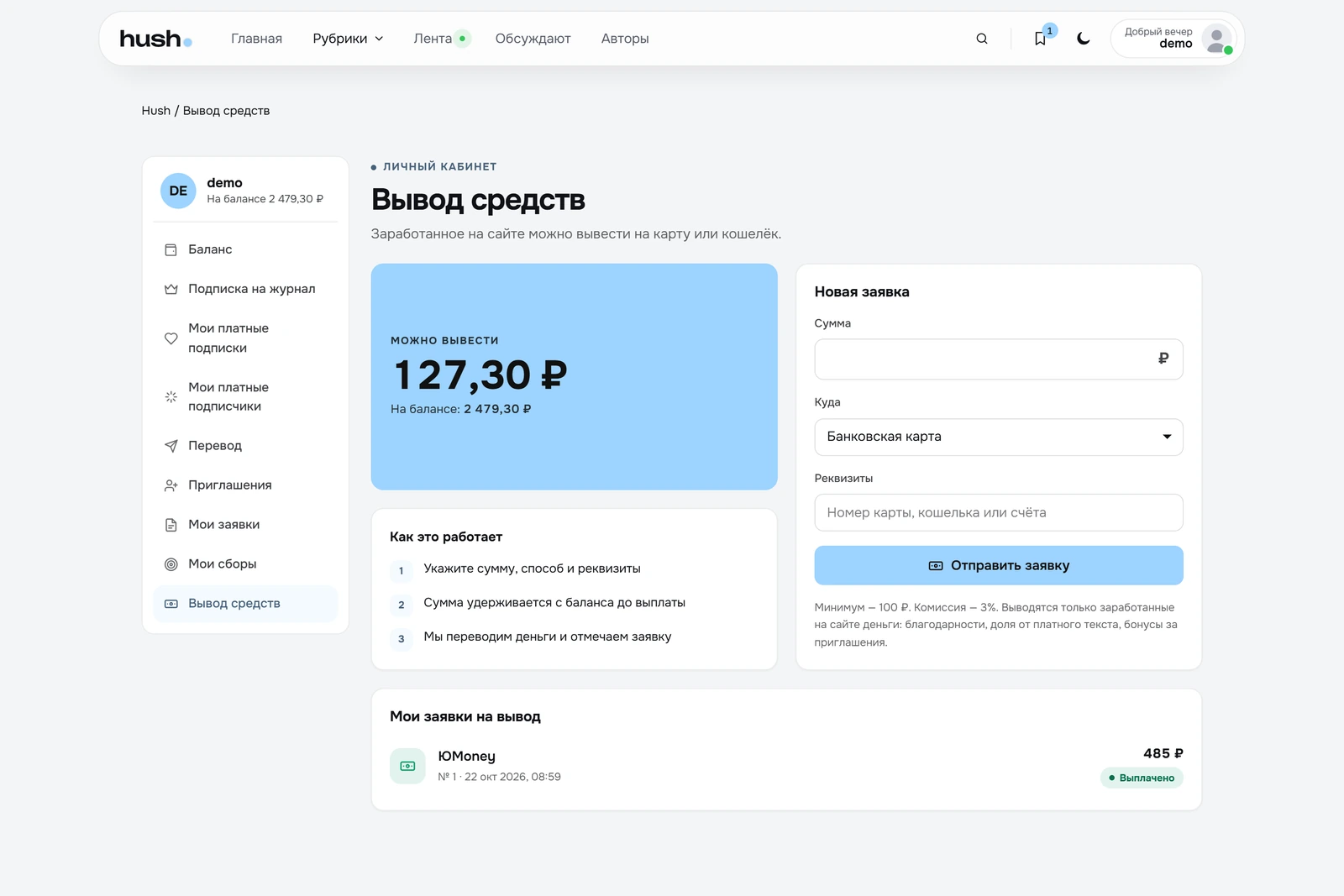Open Баланс in sidebar menu

coord(245,249)
